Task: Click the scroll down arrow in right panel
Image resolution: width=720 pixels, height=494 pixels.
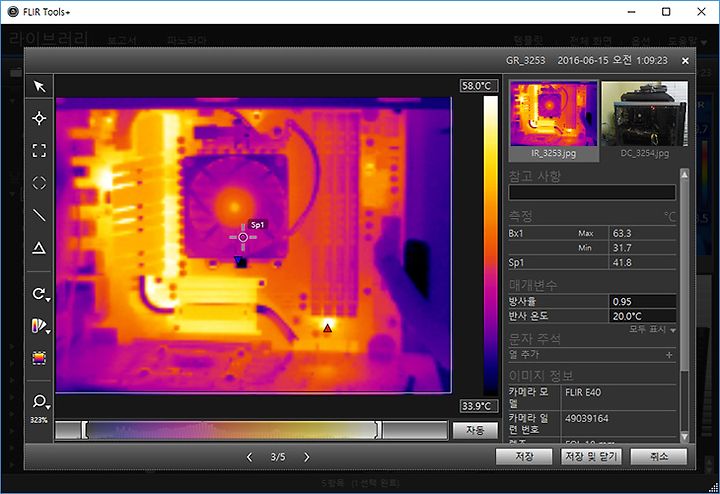Action: point(684,437)
